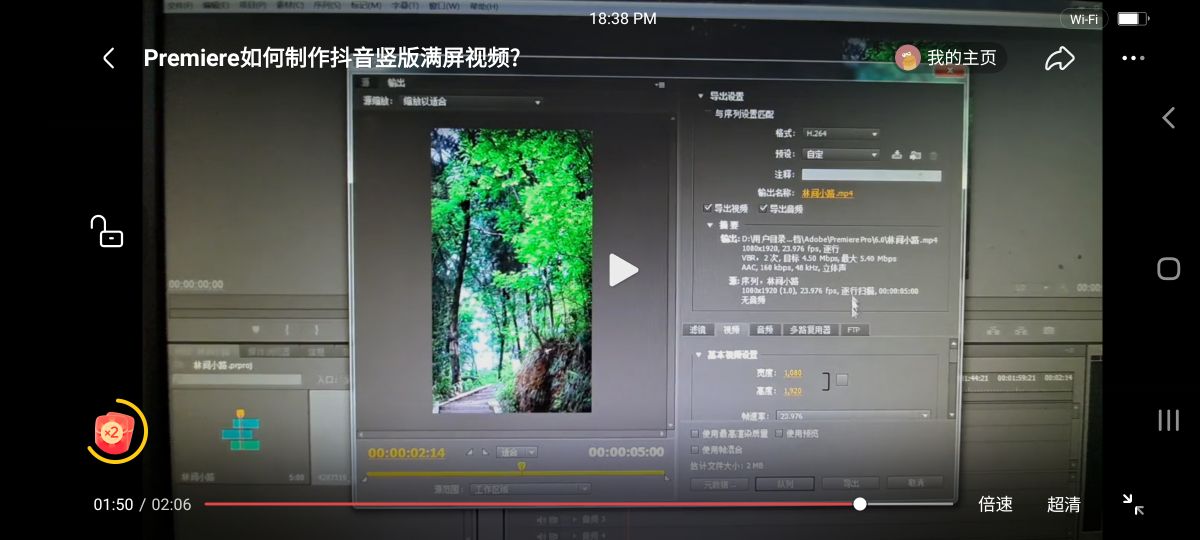Open the 倍速 playback speed option
Screen dimensions: 1200x540
pos(995,504)
